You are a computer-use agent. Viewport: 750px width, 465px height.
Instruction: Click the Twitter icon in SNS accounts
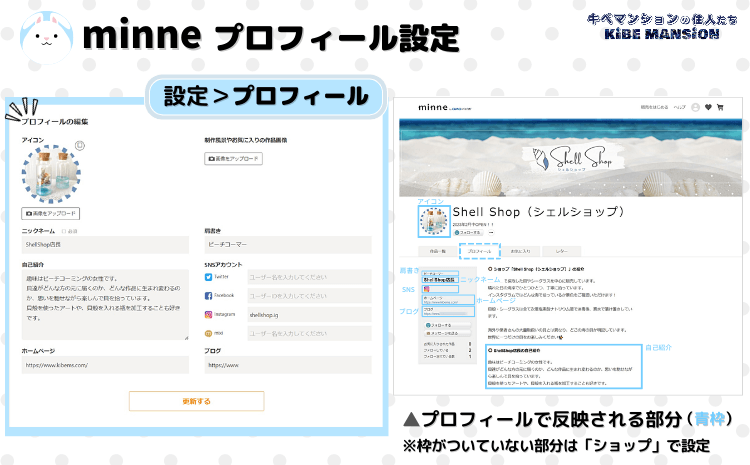[x=208, y=277]
